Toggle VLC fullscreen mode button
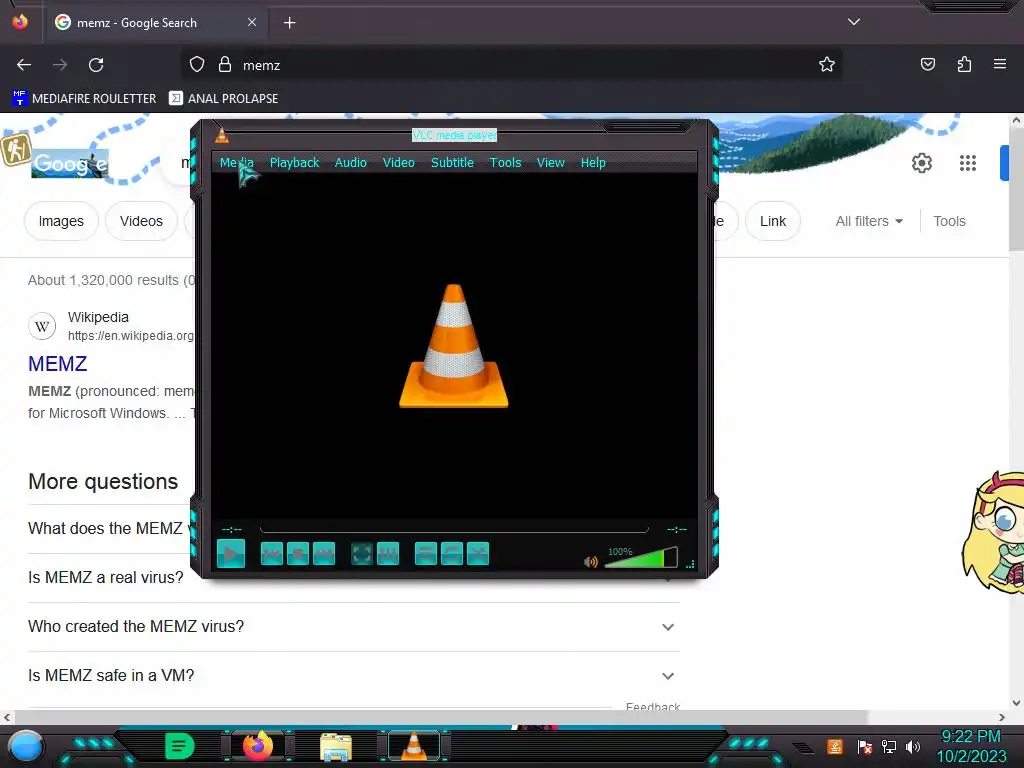Screen dimensions: 1024x768 [x=362, y=554]
